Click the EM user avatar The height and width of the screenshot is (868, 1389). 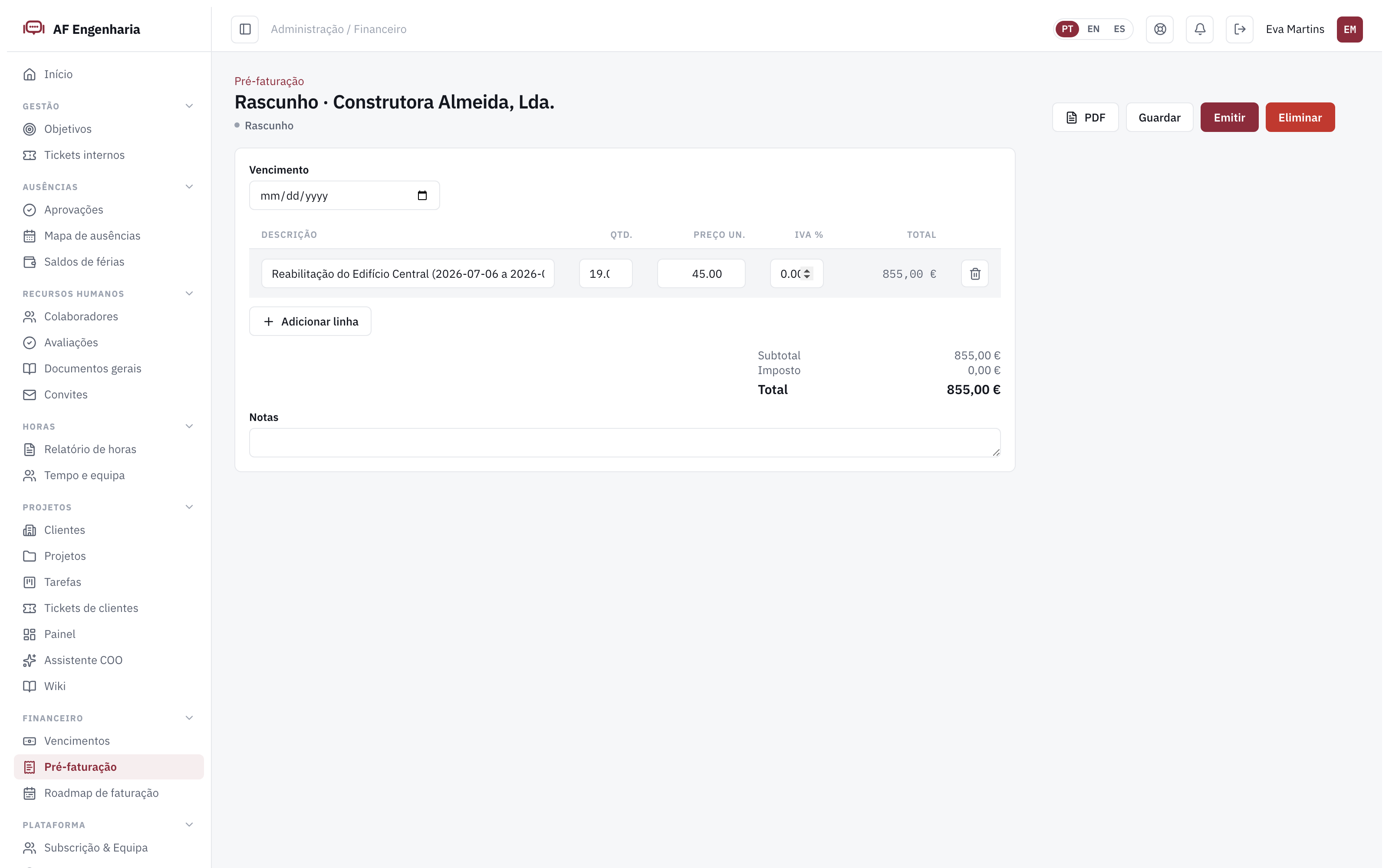point(1350,29)
